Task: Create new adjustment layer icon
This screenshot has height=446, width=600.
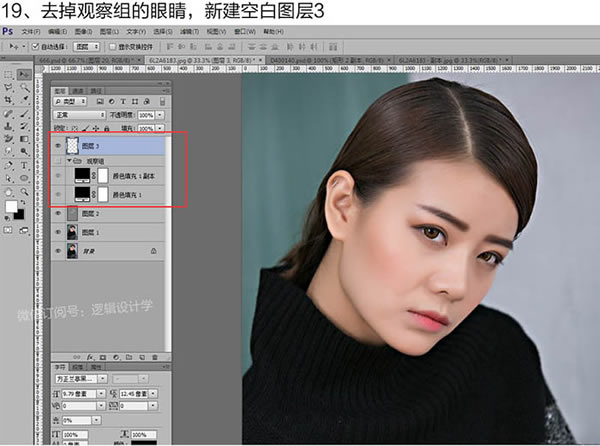Action: pyautogui.click(x=116, y=357)
